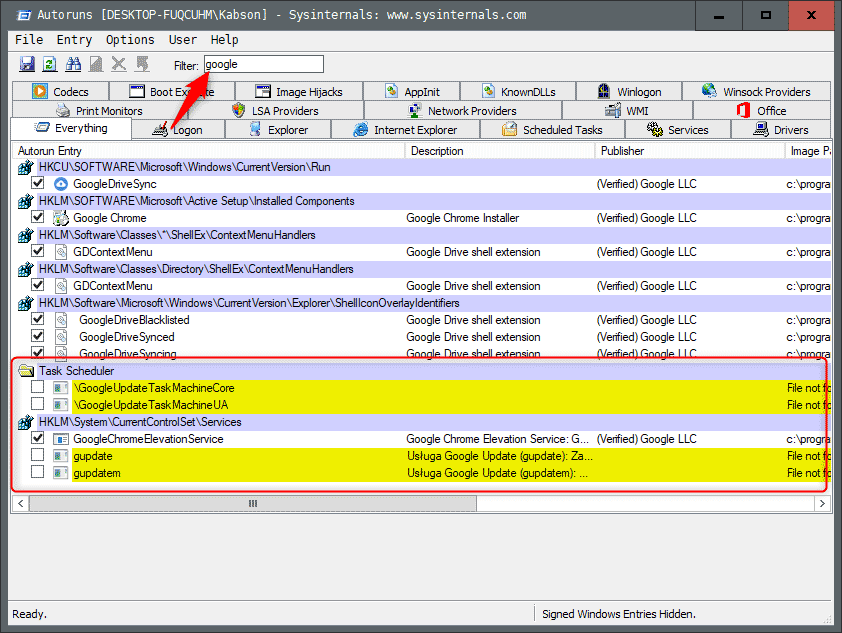Open the Entry menu
This screenshot has width=842, height=633.
(75, 40)
